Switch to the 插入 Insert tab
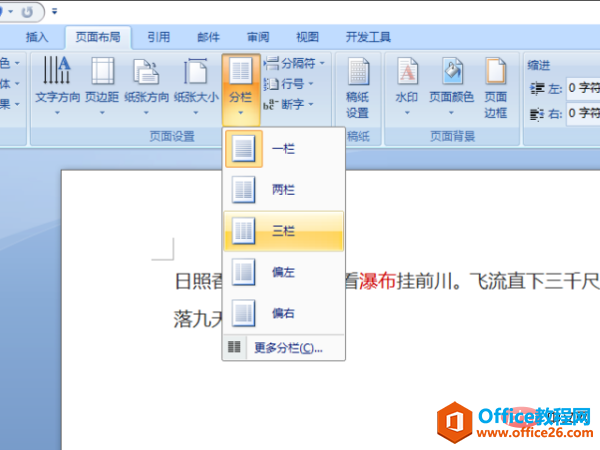Image resolution: width=600 pixels, height=450 pixels. (37, 37)
